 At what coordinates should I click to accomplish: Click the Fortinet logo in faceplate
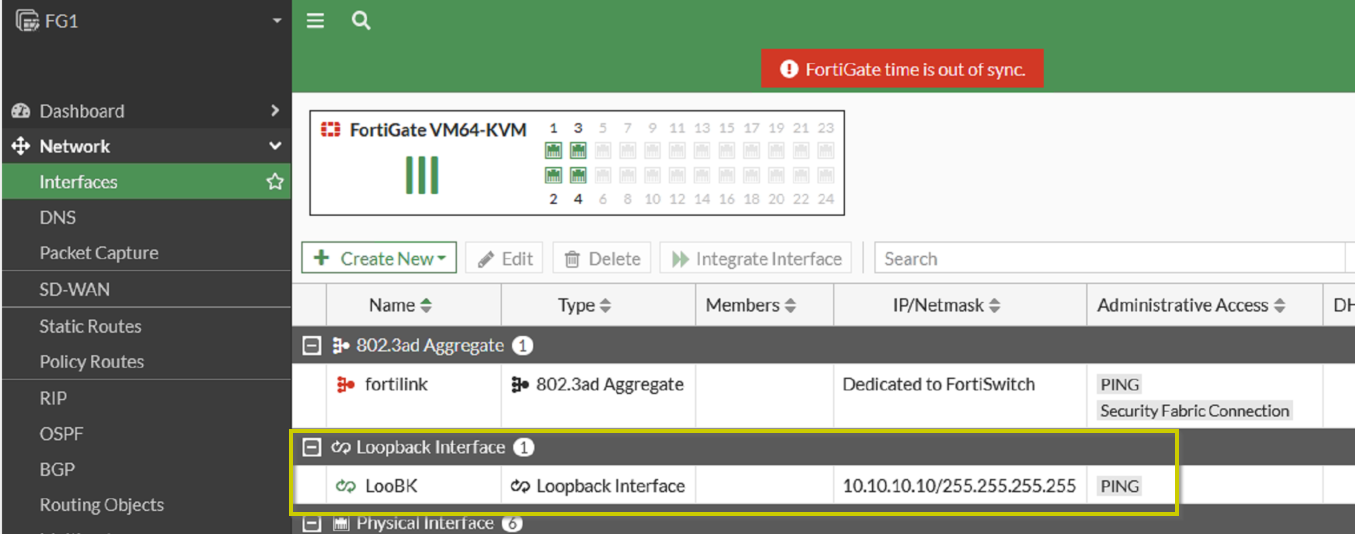tap(331, 130)
